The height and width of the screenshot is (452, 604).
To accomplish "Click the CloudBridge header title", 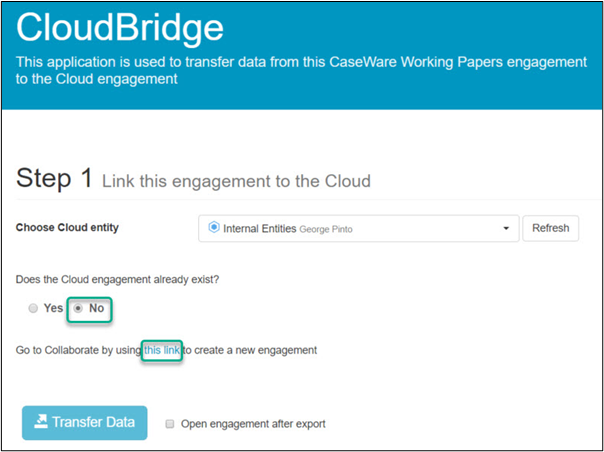I will 120,31.
